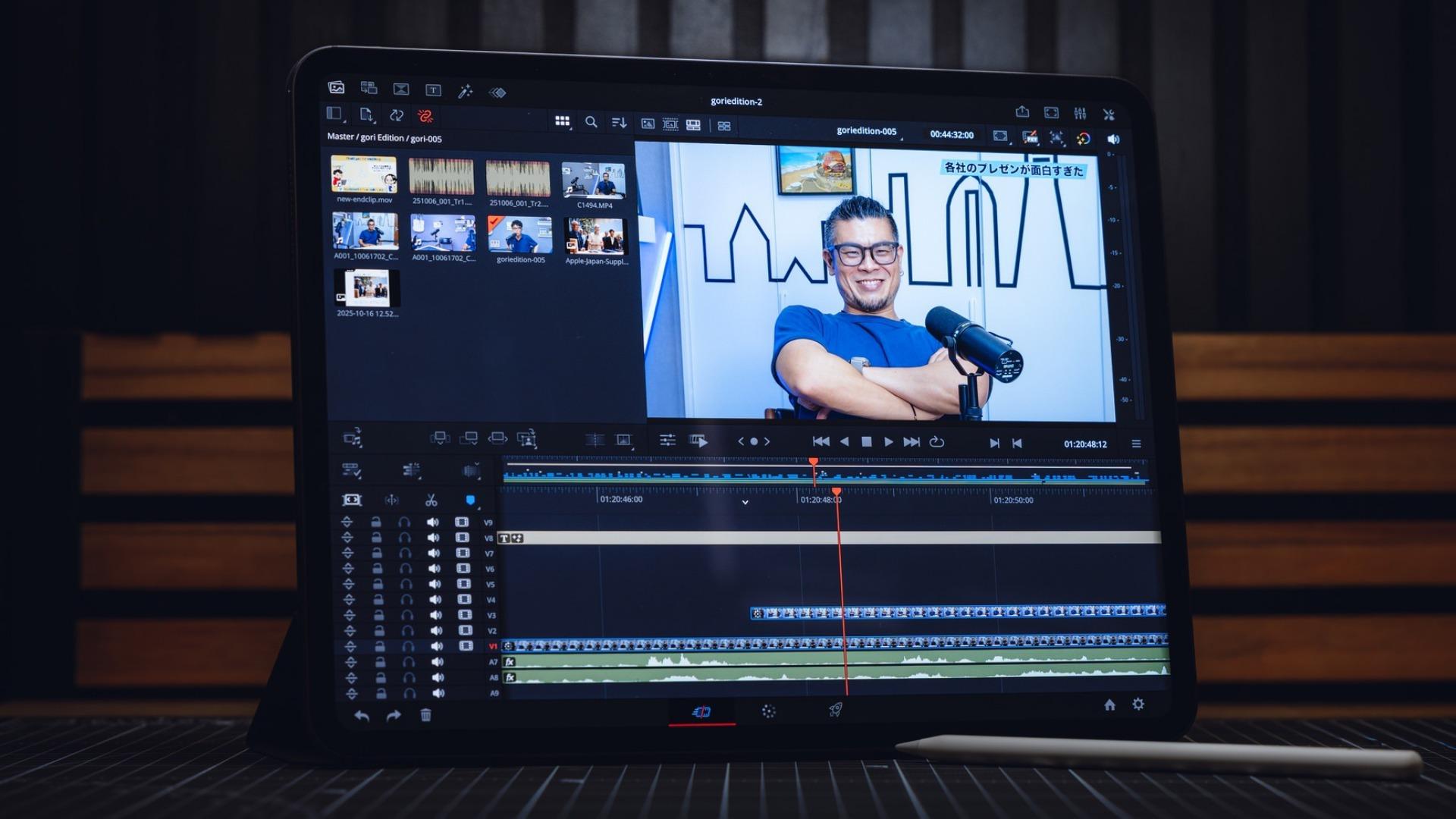Image resolution: width=1456 pixels, height=819 pixels.
Task: Mute the V8 track speaker
Action: coord(433,538)
